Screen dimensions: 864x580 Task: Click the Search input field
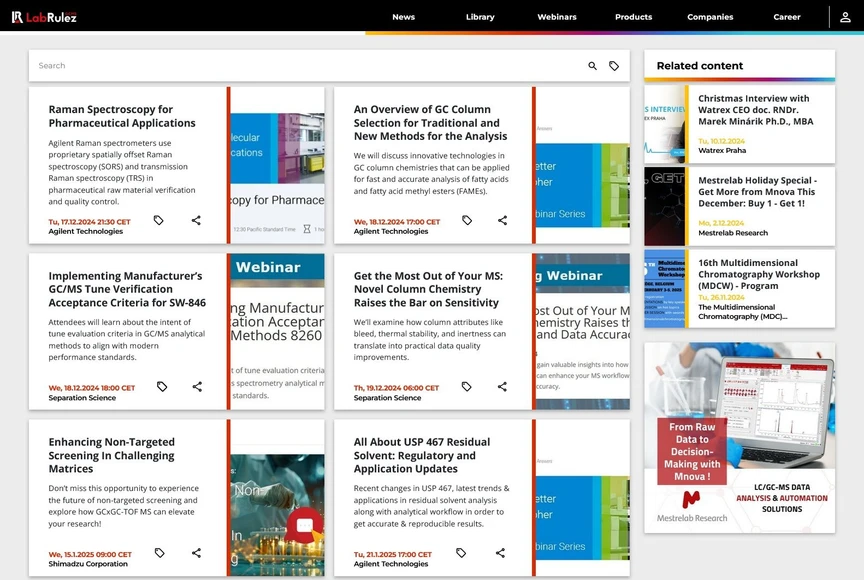pos(309,66)
